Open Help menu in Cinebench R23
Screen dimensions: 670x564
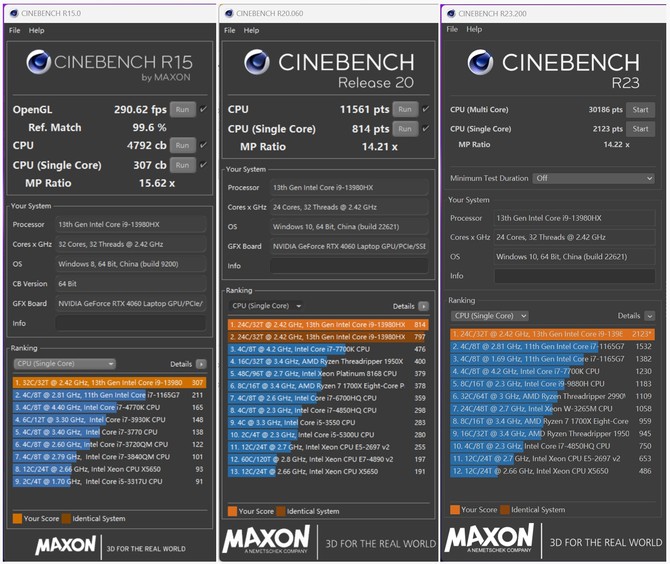tap(474, 29)
